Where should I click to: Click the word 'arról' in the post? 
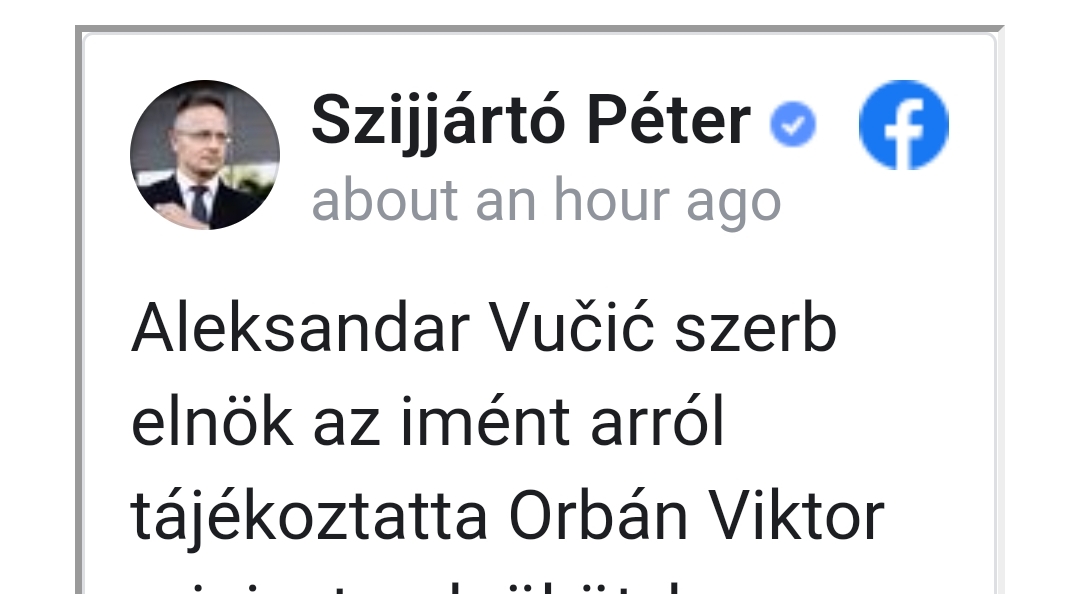[657, 421]
